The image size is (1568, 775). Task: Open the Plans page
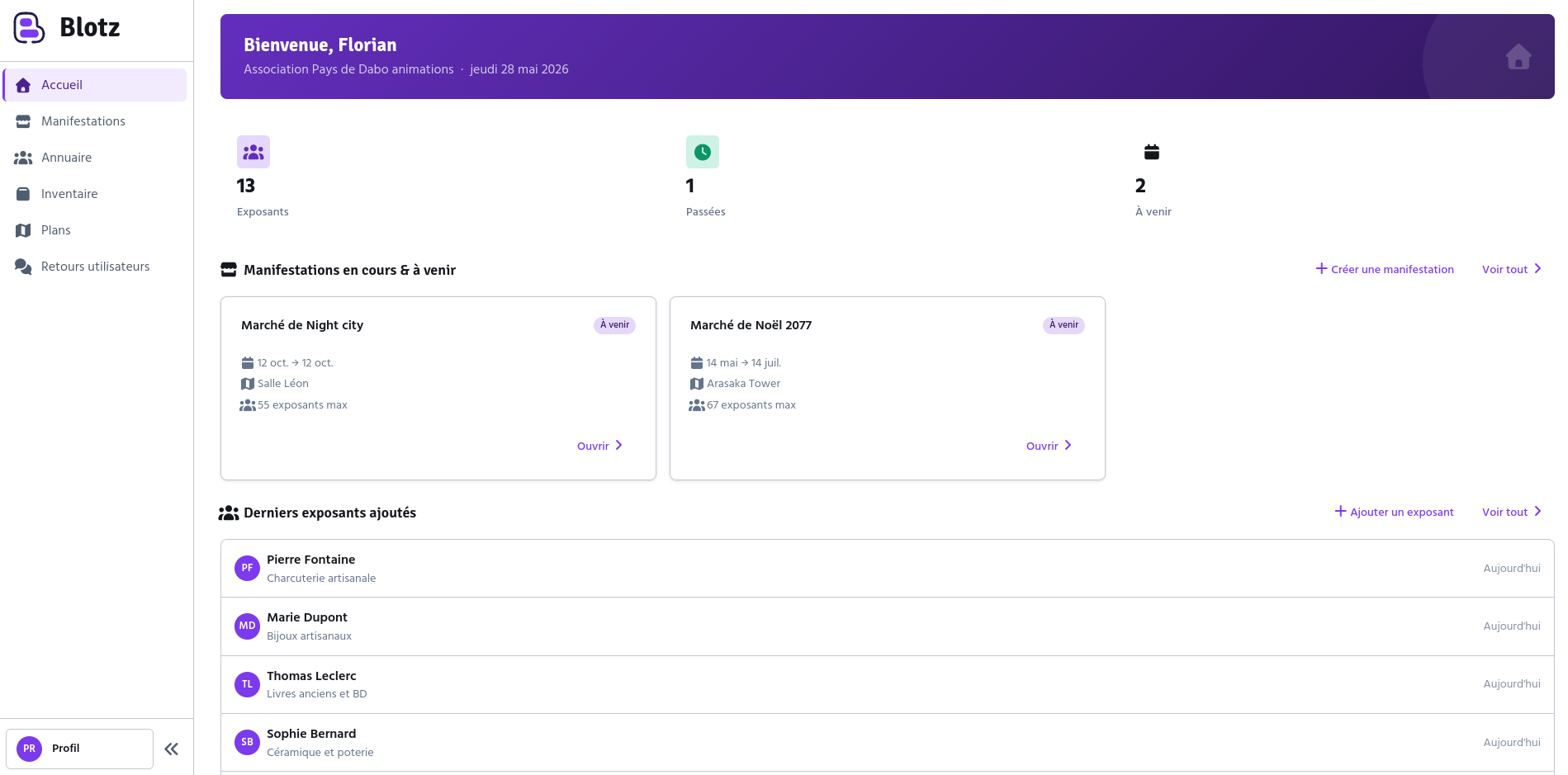[x=95, y=230]
